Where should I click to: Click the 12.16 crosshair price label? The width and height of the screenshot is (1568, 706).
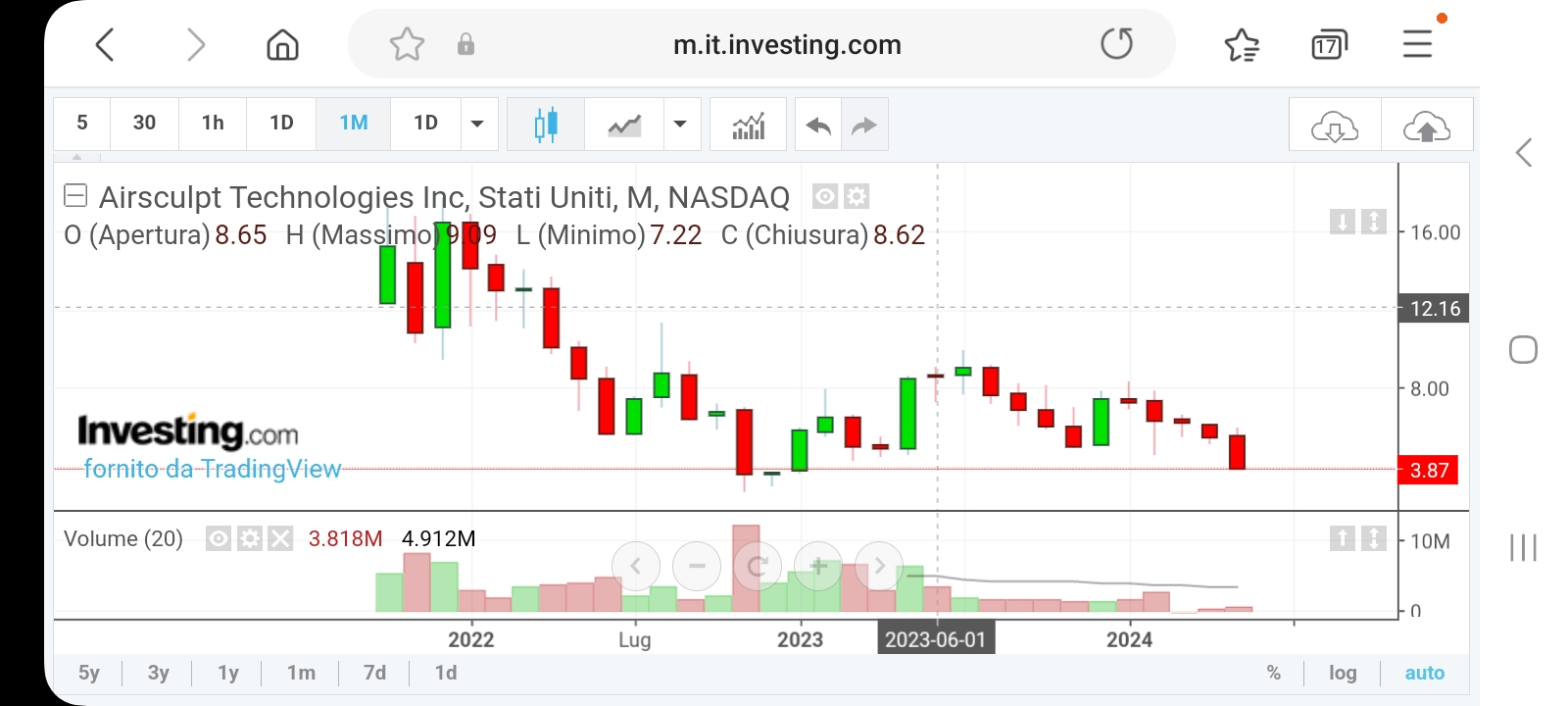tap(1433, 308)
